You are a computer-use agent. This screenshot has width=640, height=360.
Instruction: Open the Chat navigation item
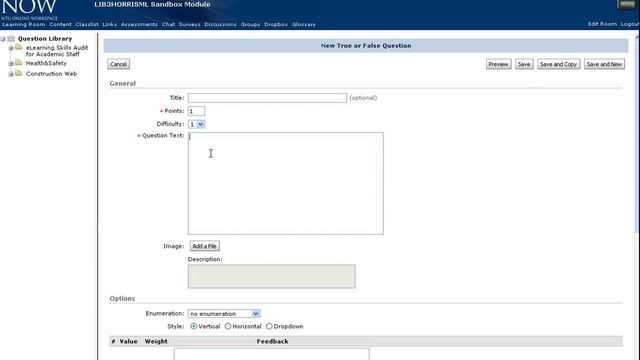point(168,24)
